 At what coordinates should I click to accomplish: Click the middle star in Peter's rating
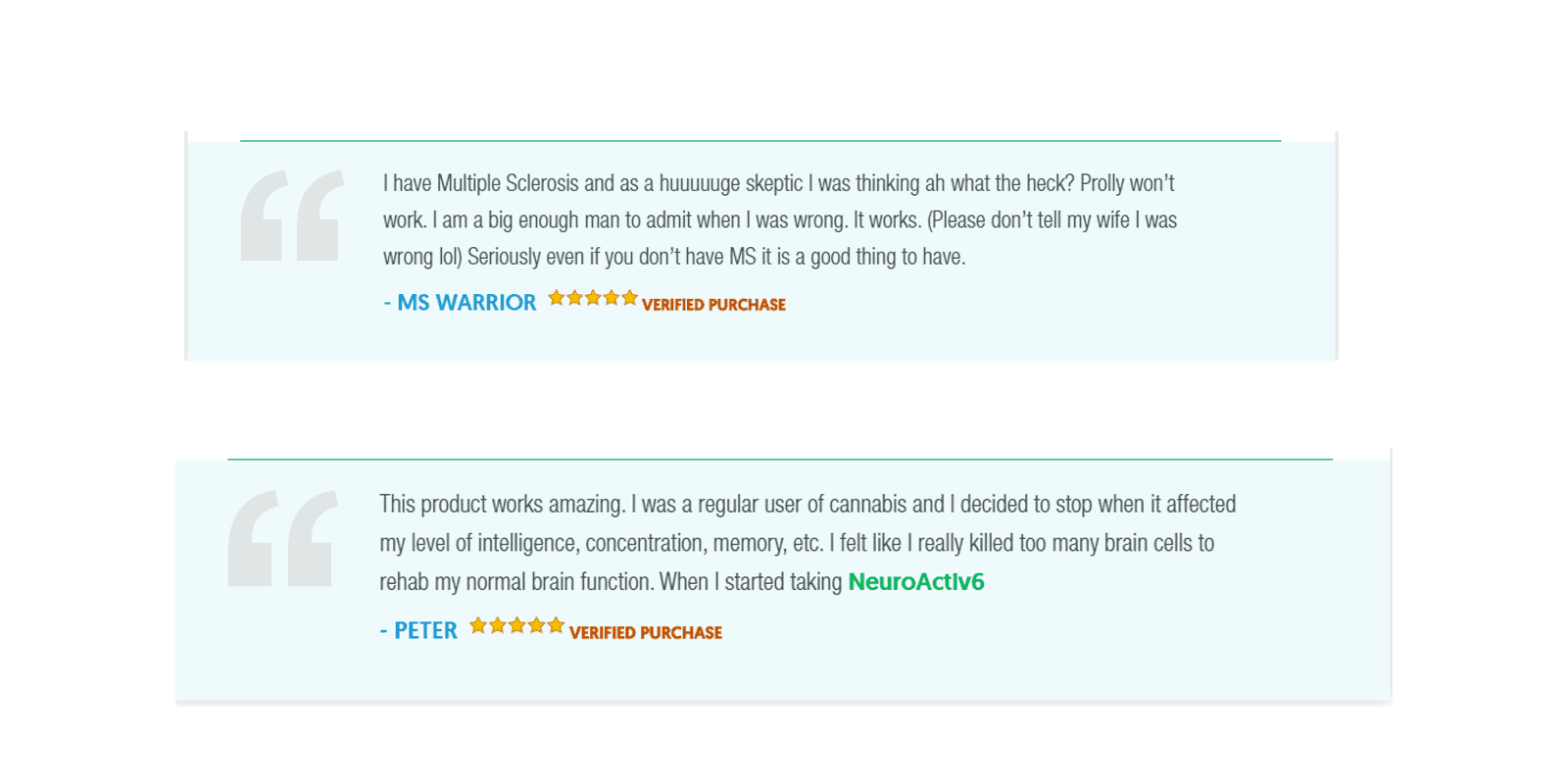tap(517, 625)
